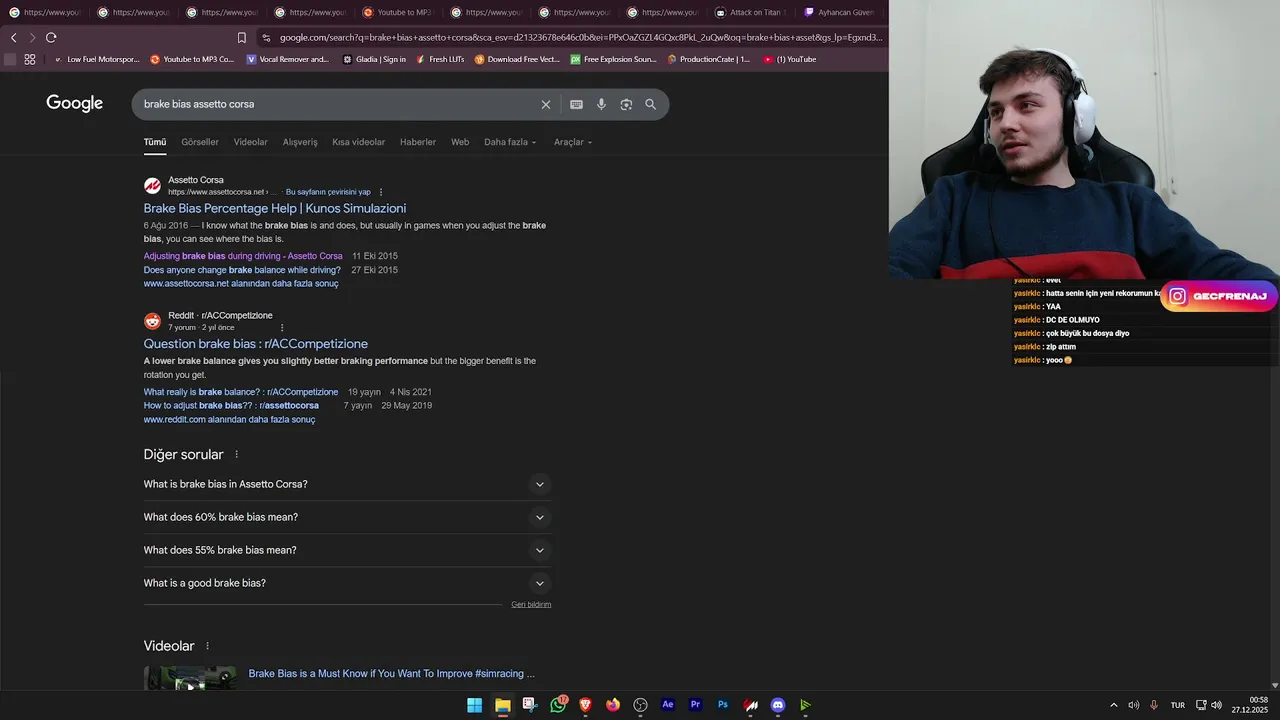Viewport: 1280px width, 720px height.
Task: Switch to the Haberler tab
Action: 418,142
